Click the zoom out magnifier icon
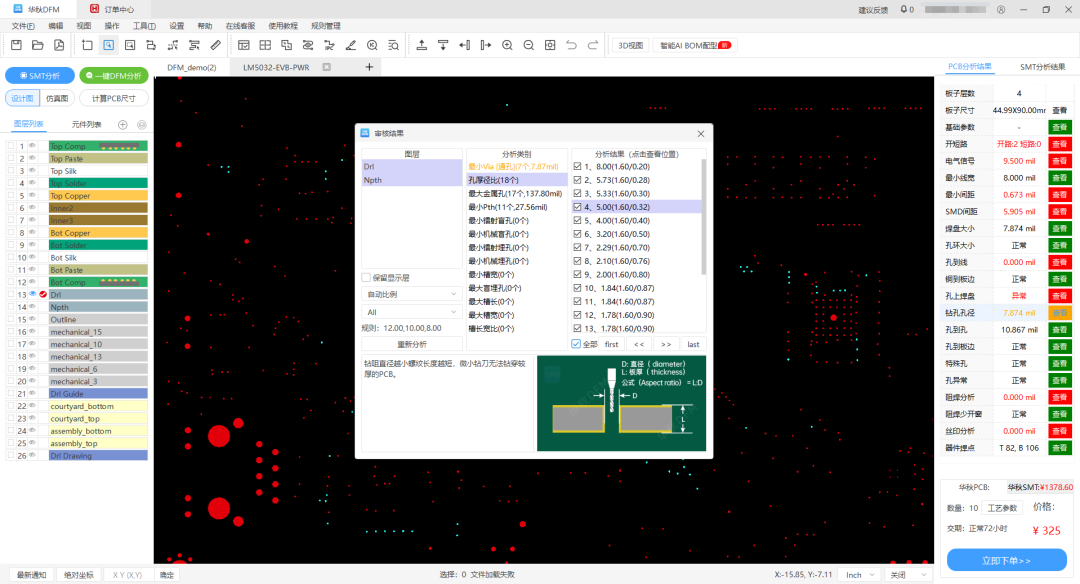The width and height of the screenshot is (1080, 584). pos(528,45)
